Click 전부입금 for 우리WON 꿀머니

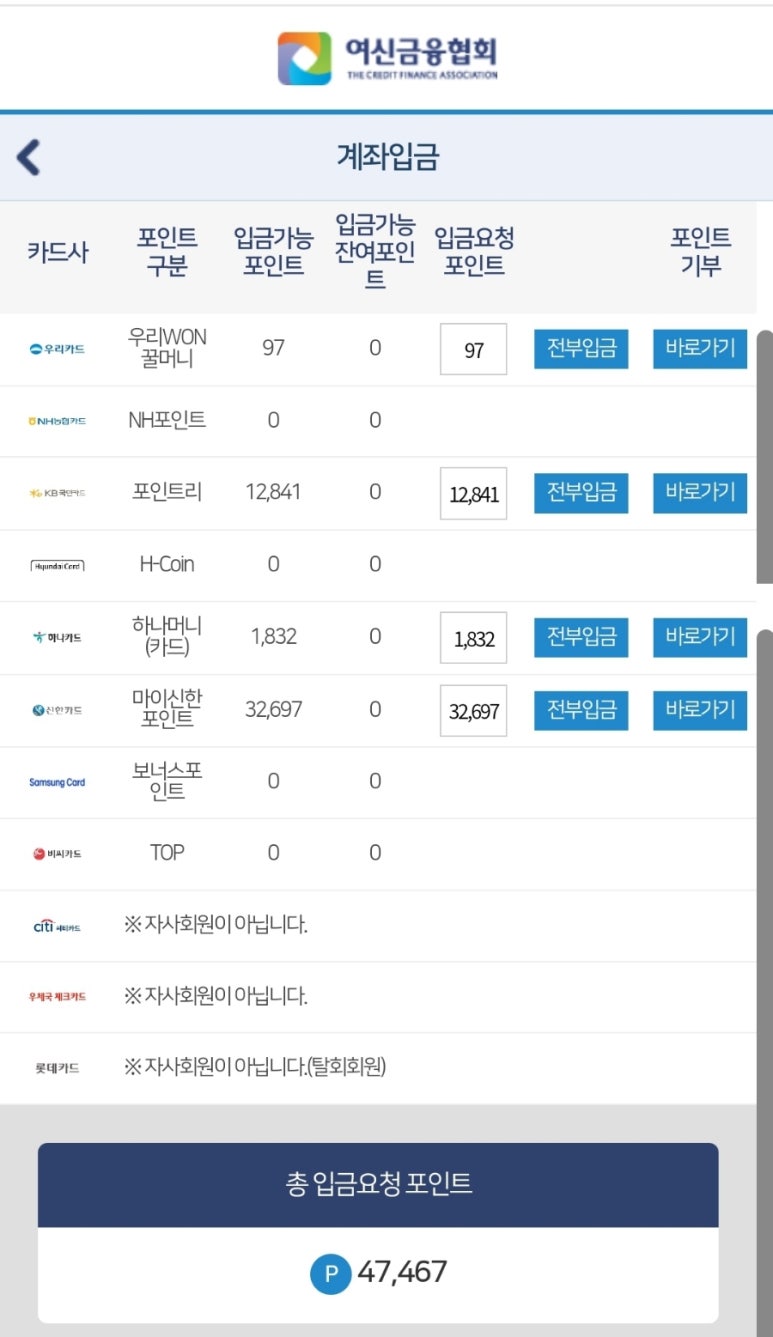coord(581,349)
